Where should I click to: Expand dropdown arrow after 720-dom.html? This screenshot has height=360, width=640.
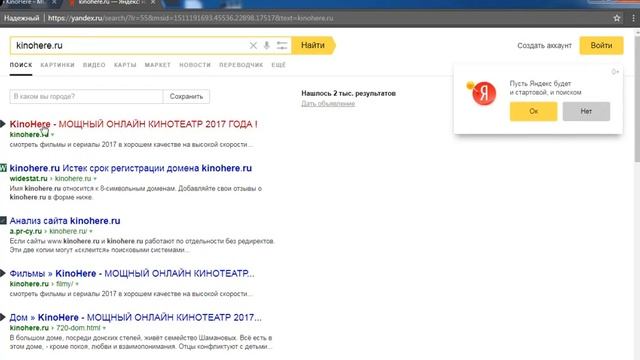point(104,328)
